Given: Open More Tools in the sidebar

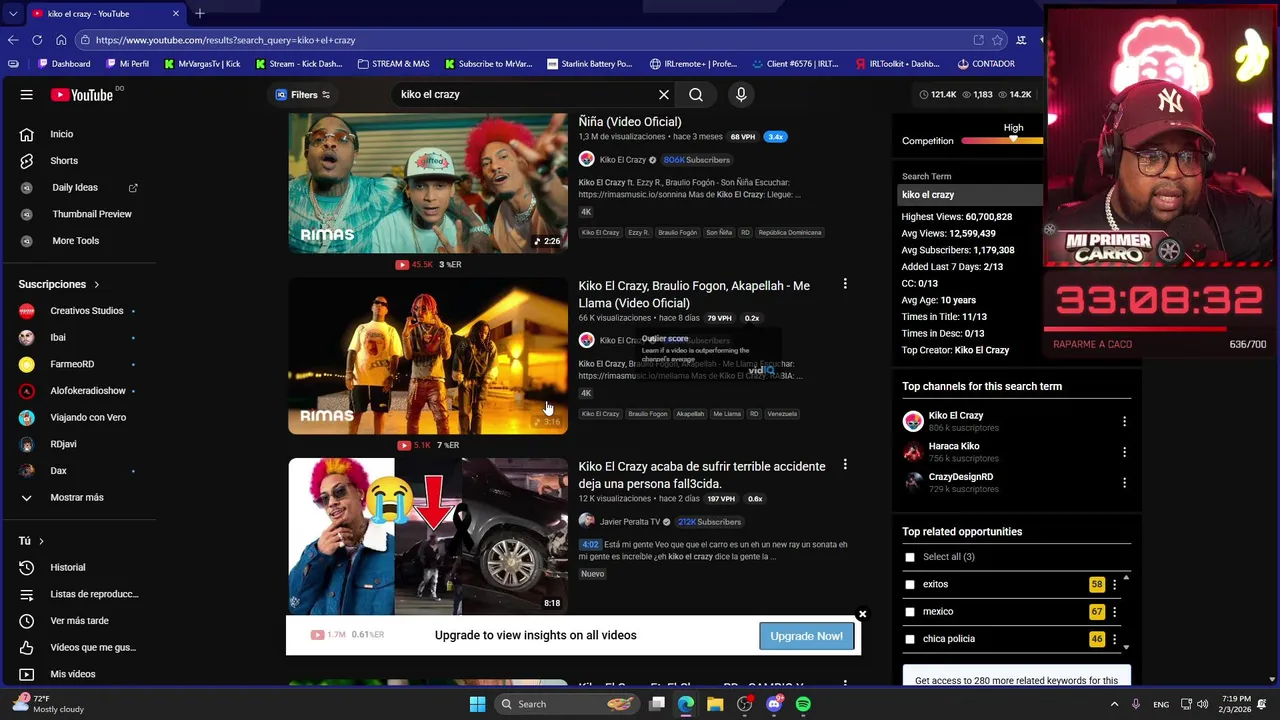Looking at the screenshot, I should (x=75, y=241).
